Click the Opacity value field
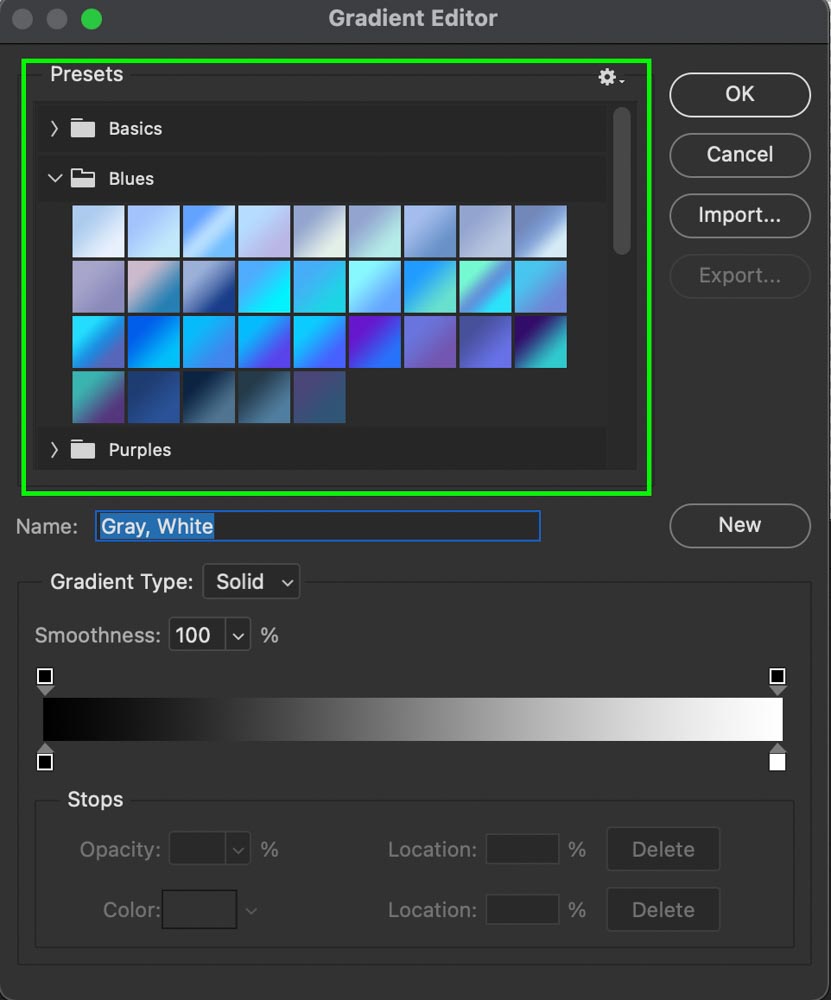The image size is (831, 1000). click(x=197, y=850)
